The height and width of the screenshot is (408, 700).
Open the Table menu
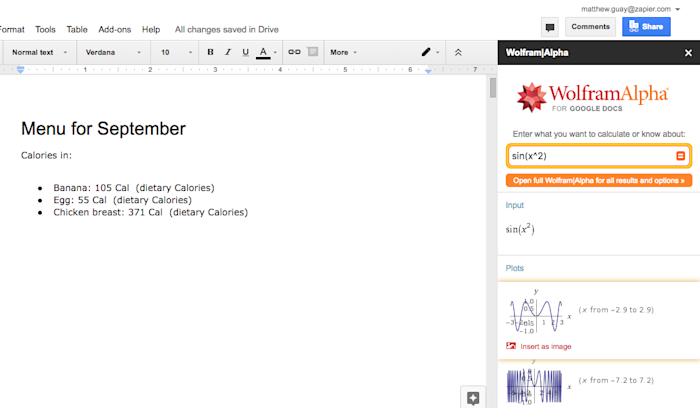(x=77, y=29)
